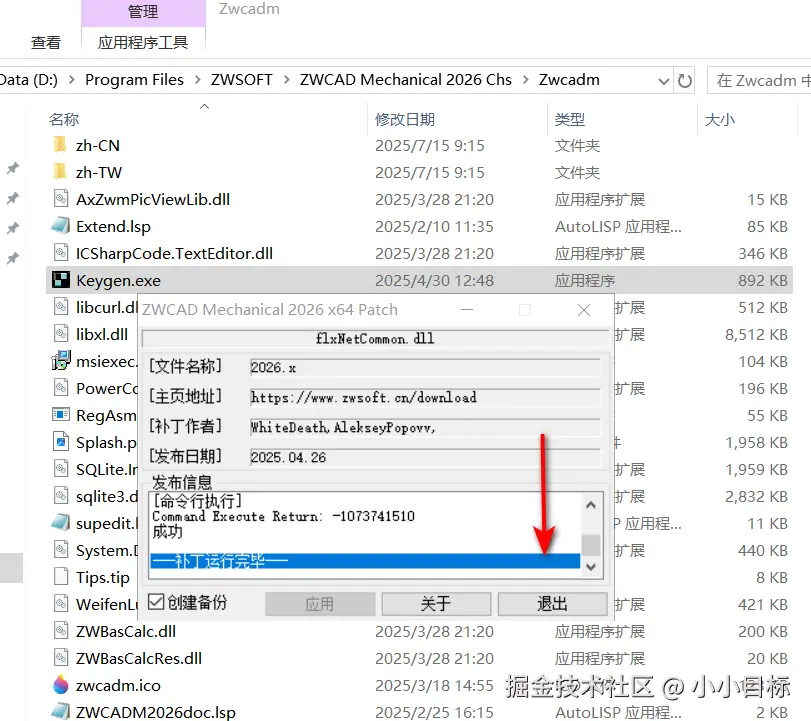
Task: Click the Command Execute Return log line
Action: pyautogui.click(x=283, y=516)
